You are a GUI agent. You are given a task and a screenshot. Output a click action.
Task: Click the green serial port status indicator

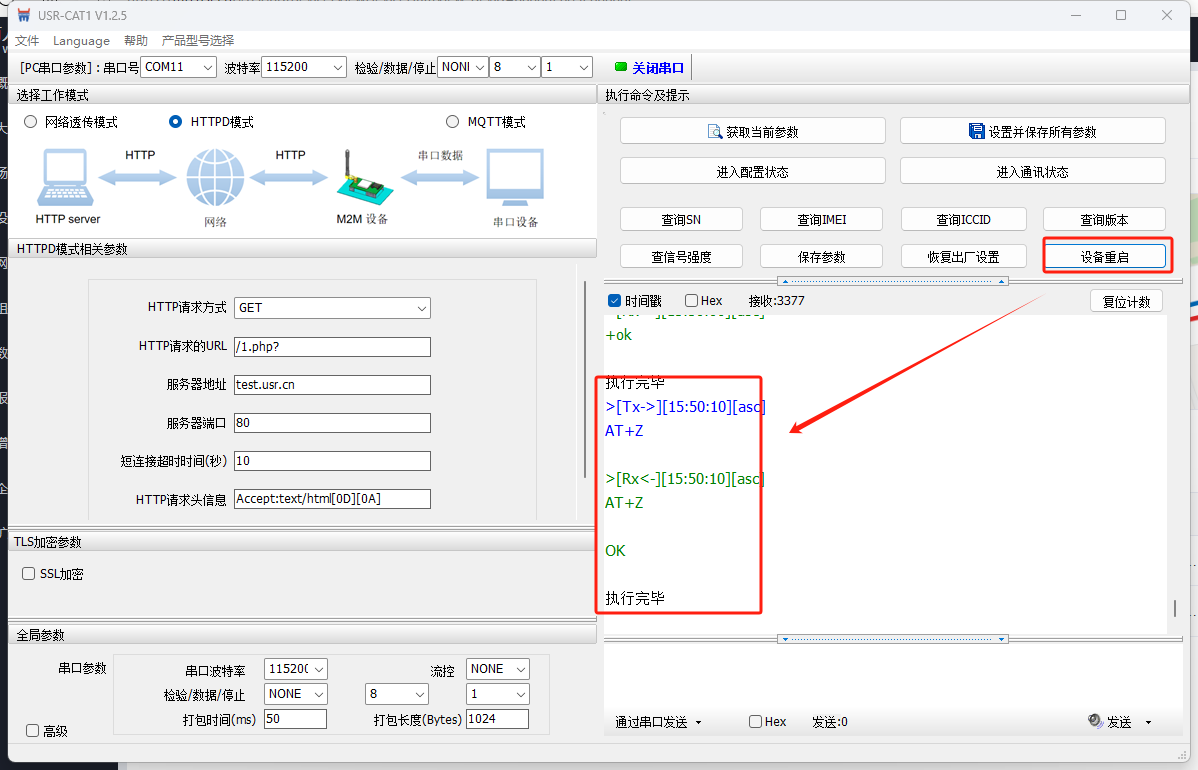620,67
